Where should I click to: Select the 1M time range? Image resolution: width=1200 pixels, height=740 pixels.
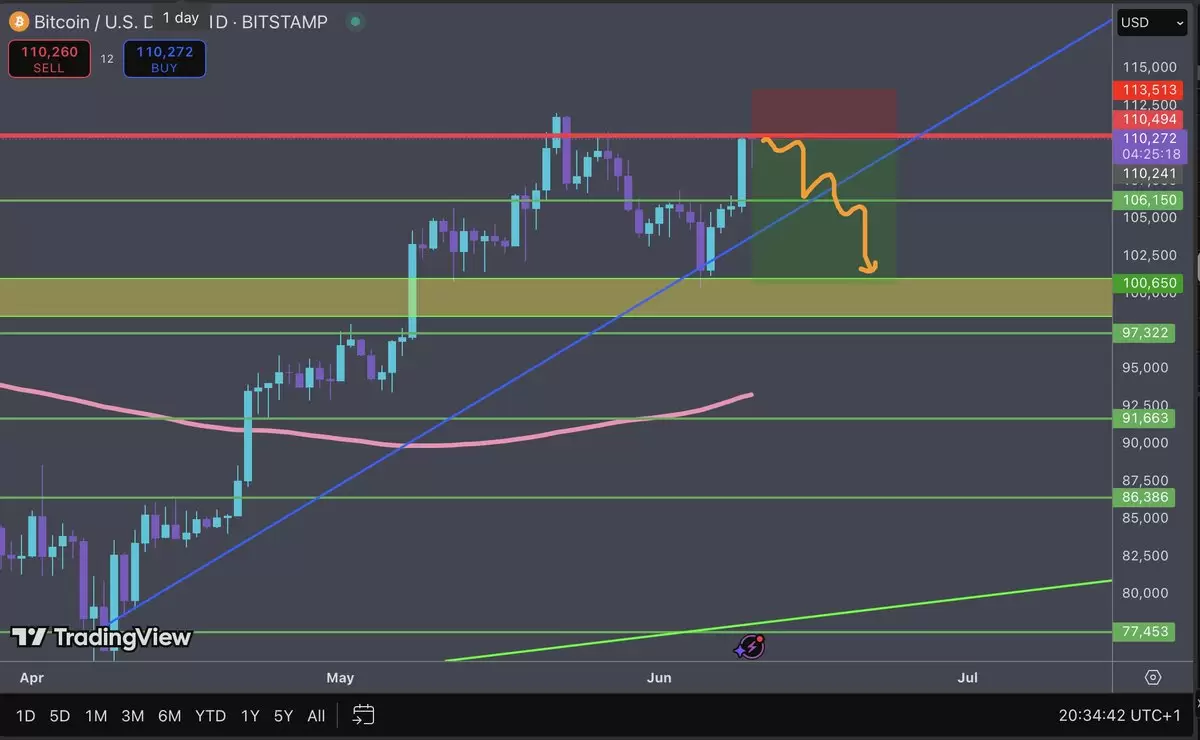(96, 716)
